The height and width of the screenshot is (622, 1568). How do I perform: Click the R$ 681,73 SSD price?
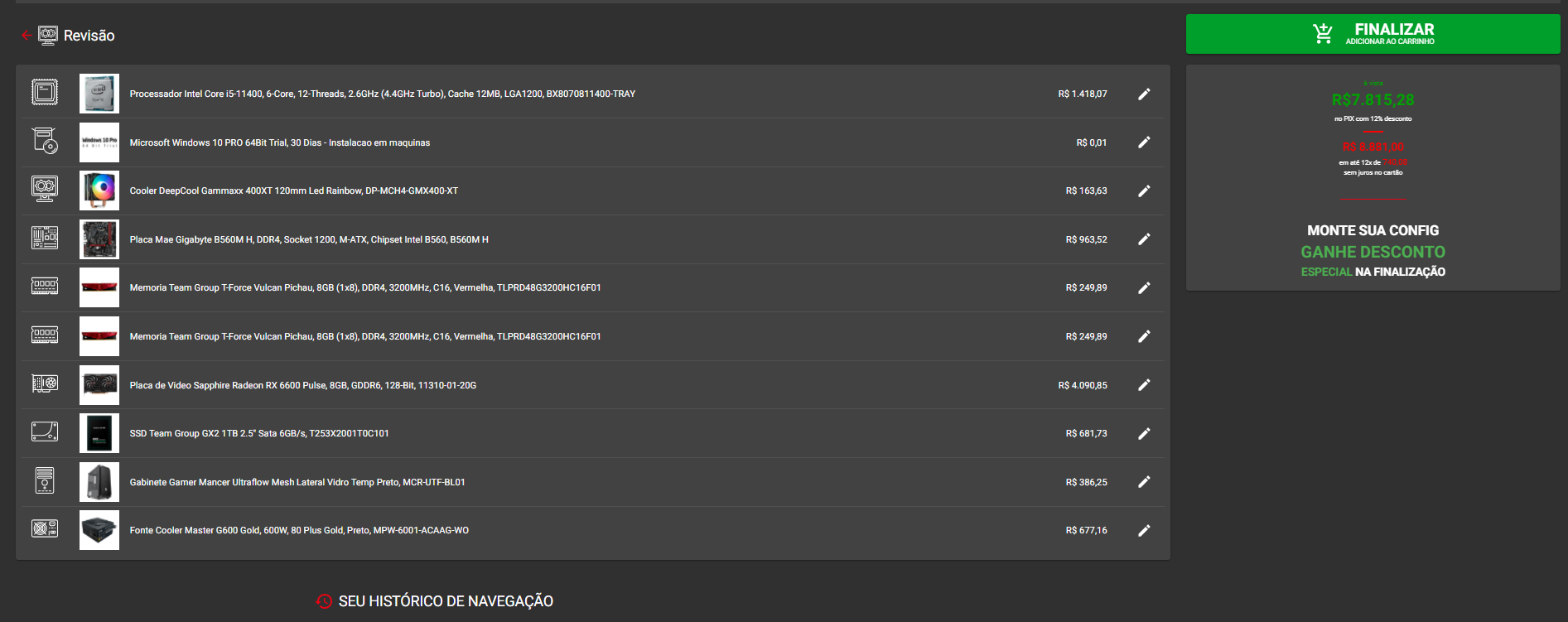[x=1087, y=433]
